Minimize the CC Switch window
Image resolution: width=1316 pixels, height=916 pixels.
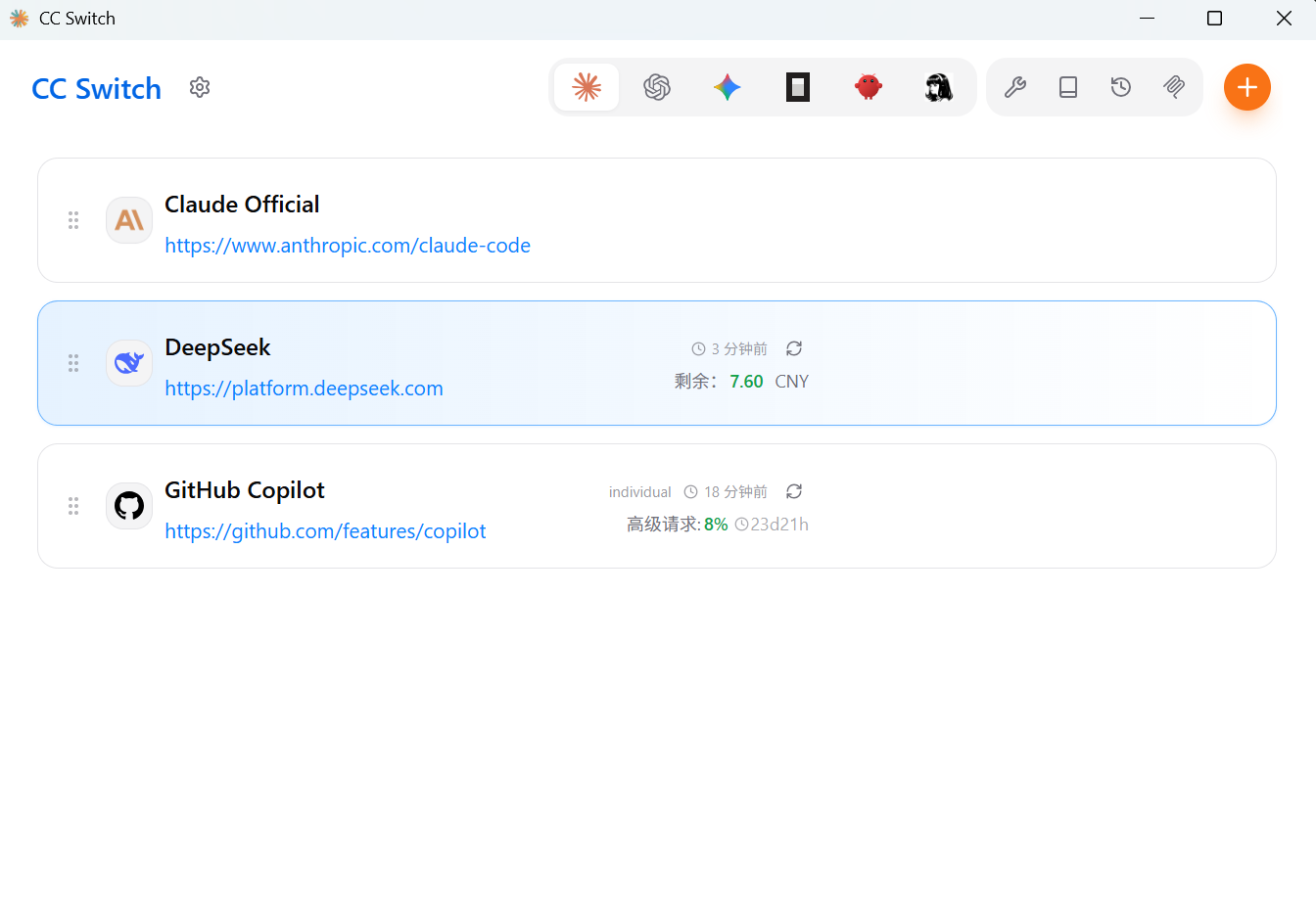pyautogui.click(x=1148, y=19)
